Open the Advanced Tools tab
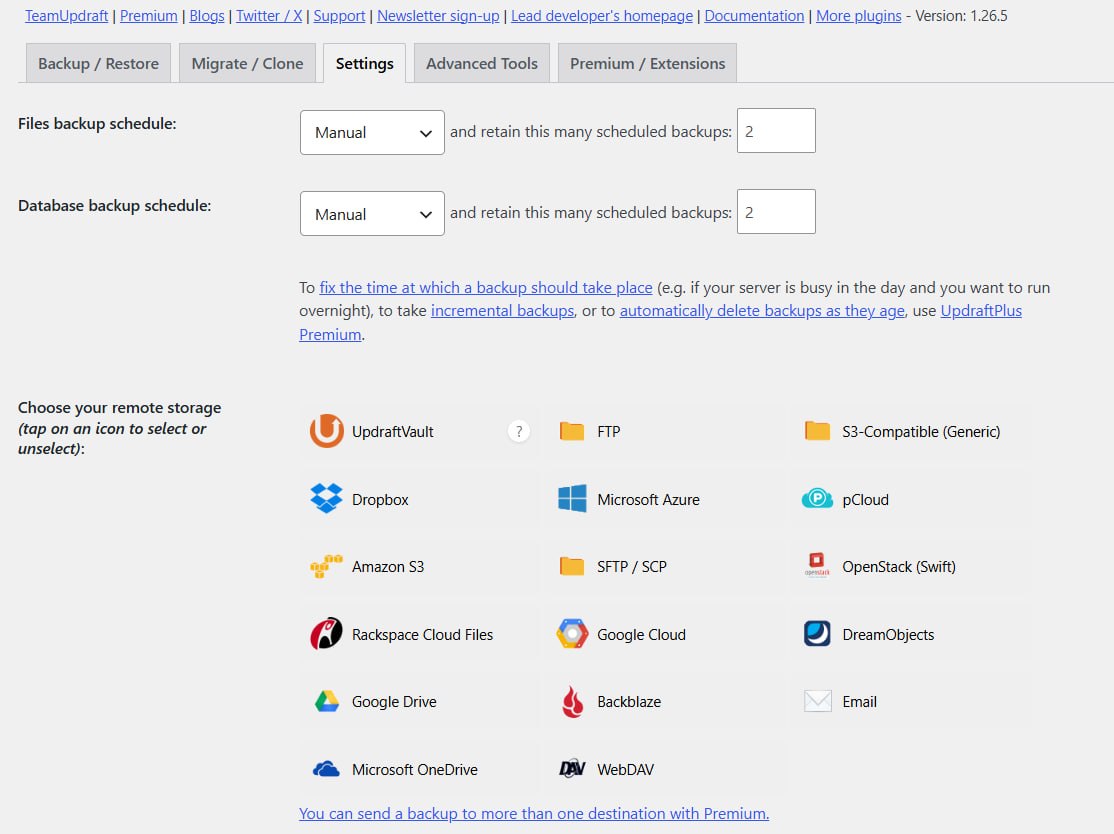This screenshot has width=1114, height=834. coord(482,63)
